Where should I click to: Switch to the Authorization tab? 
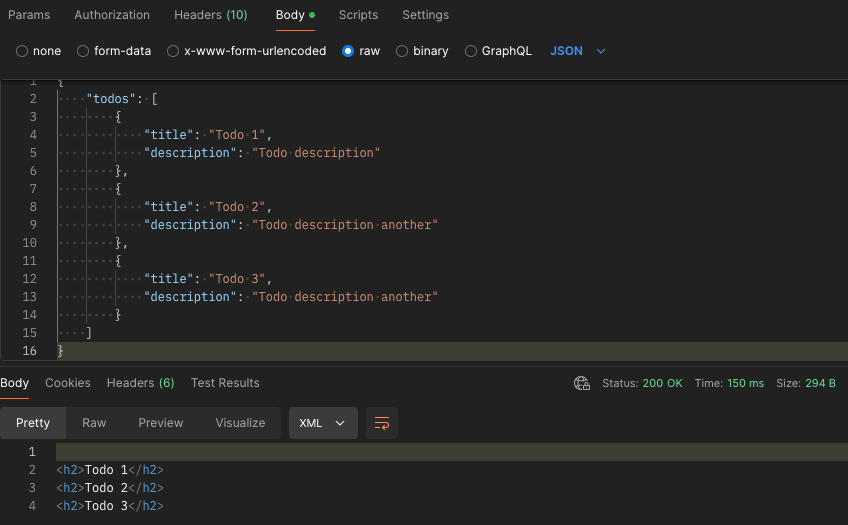112,15
